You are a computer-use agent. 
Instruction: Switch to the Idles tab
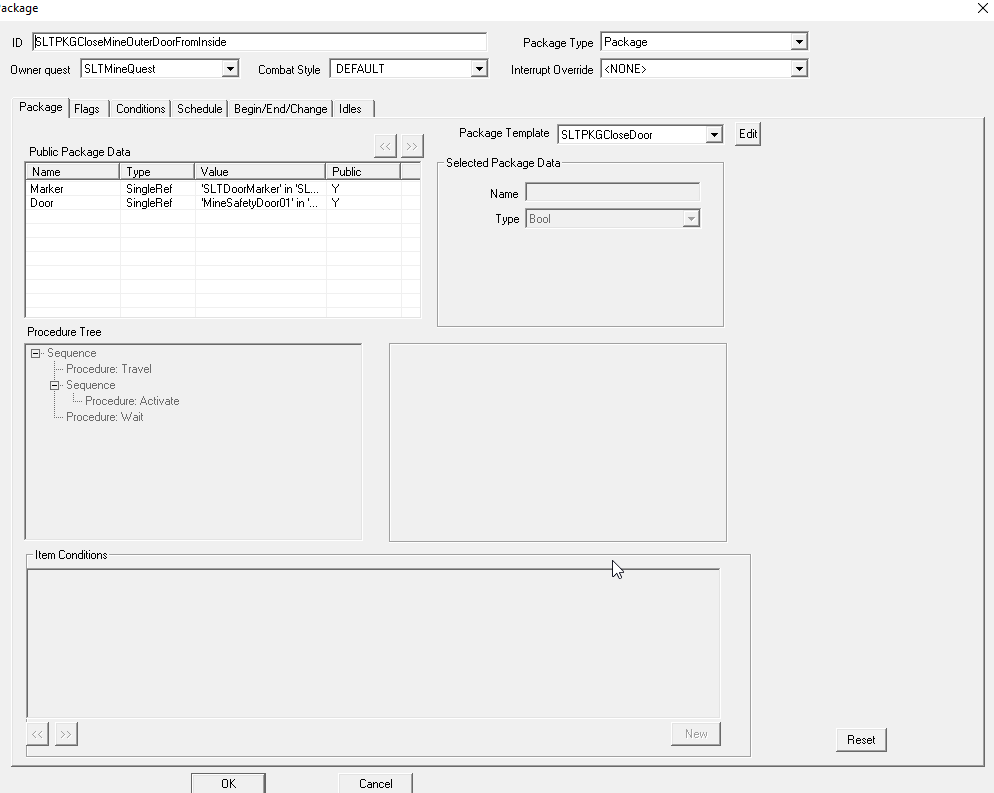click(350, 109)
